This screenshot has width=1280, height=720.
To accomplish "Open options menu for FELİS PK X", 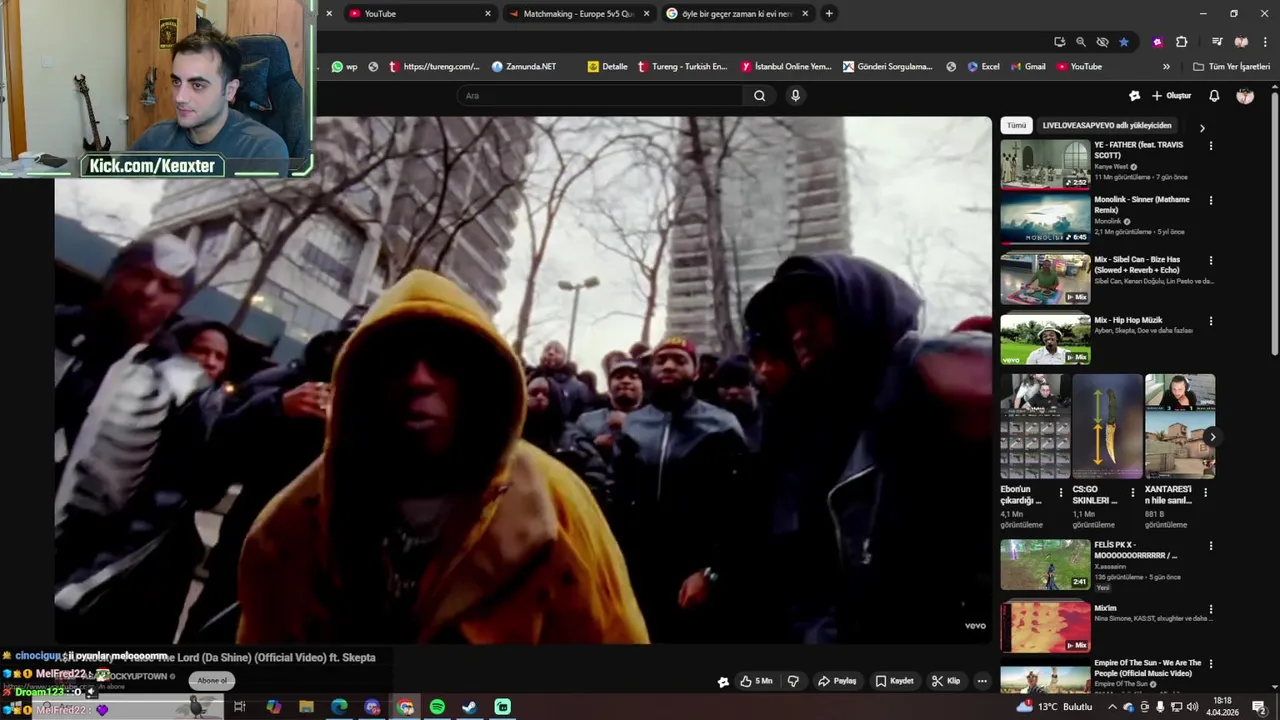I will 1211,547.
